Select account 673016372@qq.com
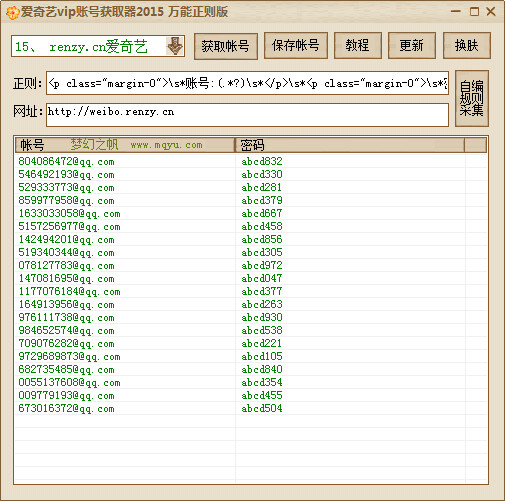This screenshot has width=505, height=501. click(66, 408)
